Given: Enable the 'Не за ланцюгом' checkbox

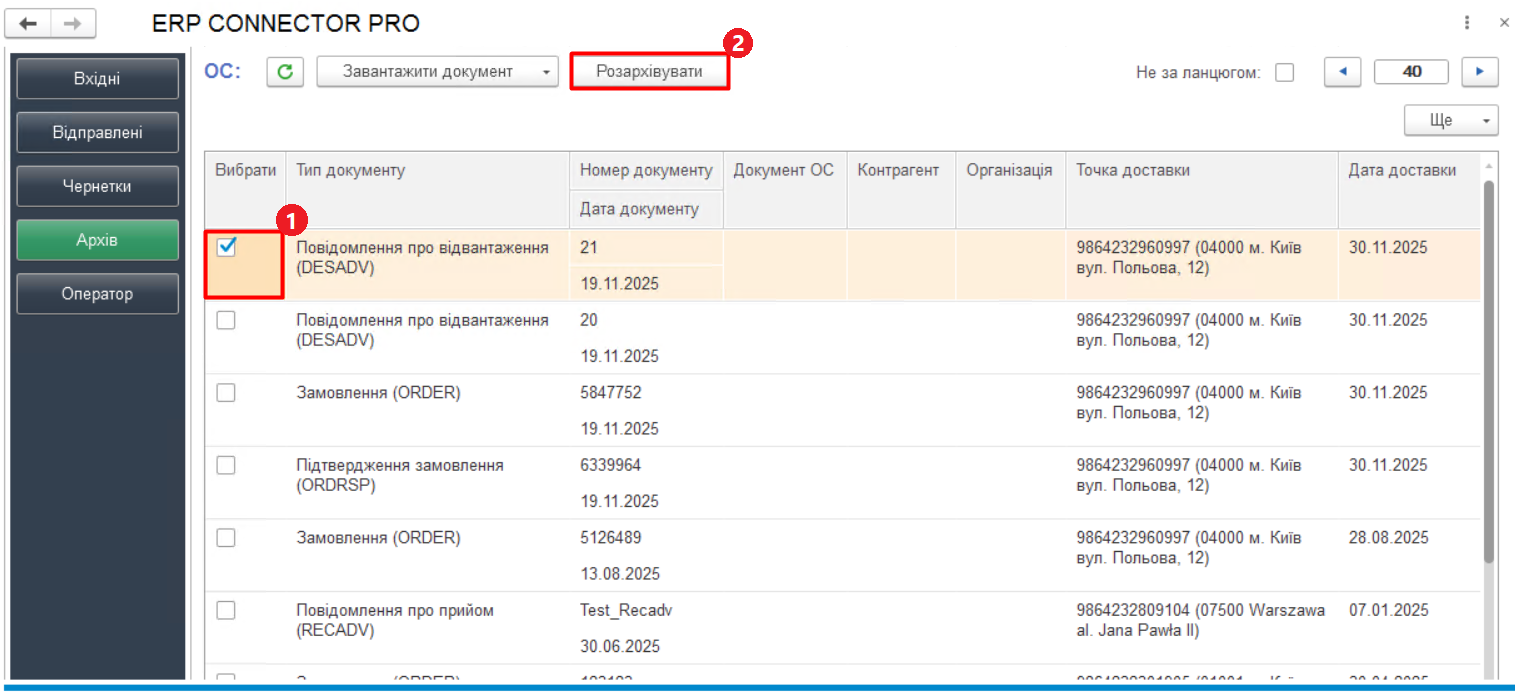Looking at the screenshot, I should (x=1285, y=73).
